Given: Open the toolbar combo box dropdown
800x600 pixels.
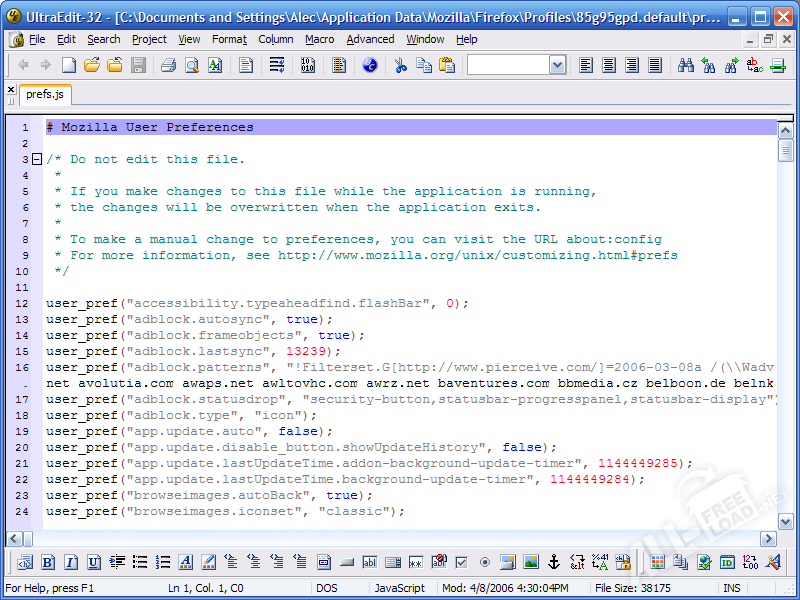Looking at the screenshot, I should tap(557, 65).
